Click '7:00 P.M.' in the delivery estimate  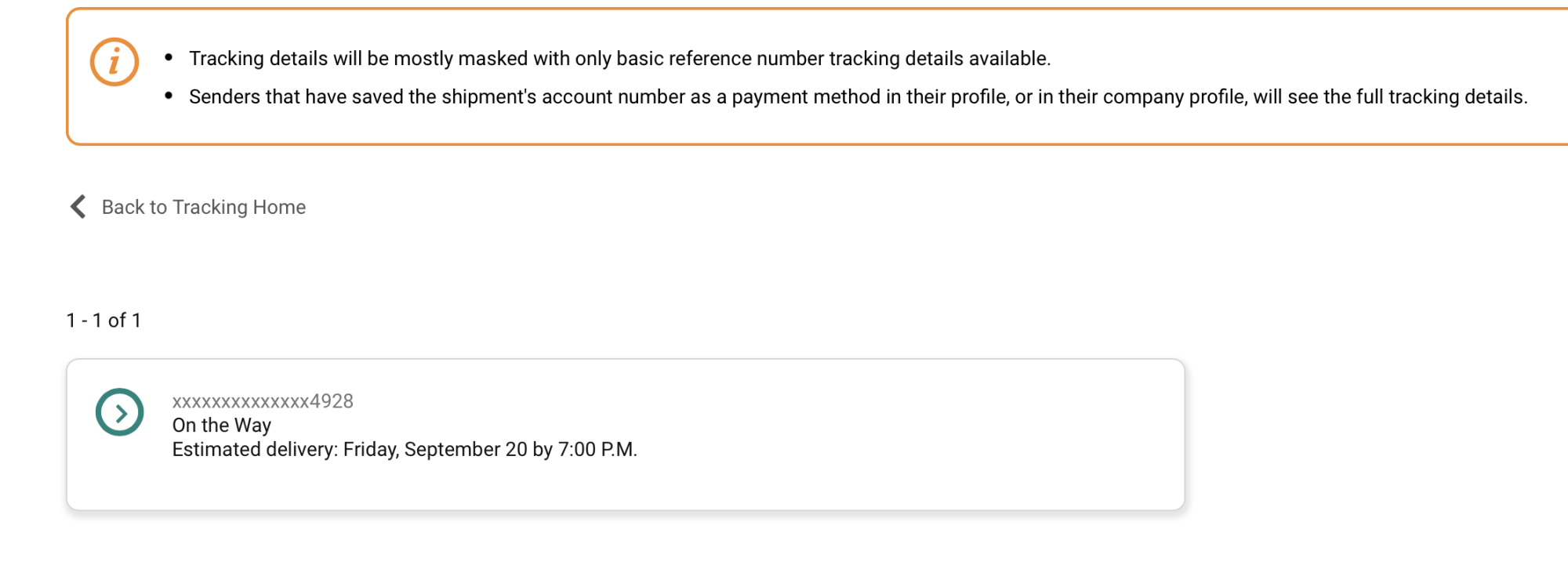pyautogui.click(x=597, y=450)
